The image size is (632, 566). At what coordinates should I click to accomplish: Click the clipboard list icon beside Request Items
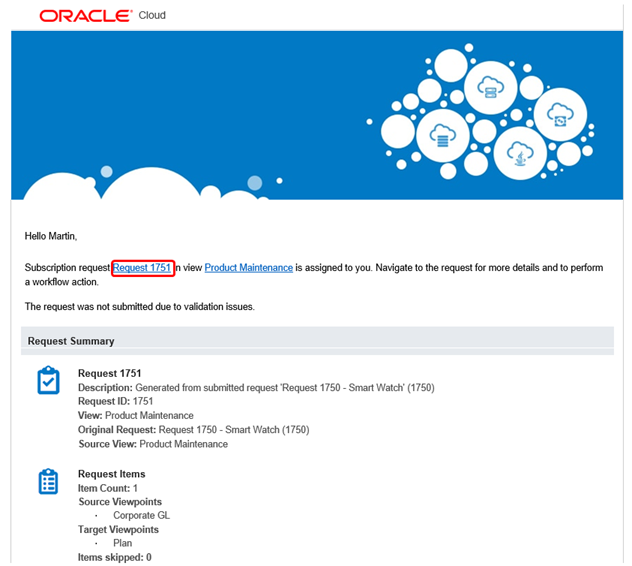click(48, 481)
